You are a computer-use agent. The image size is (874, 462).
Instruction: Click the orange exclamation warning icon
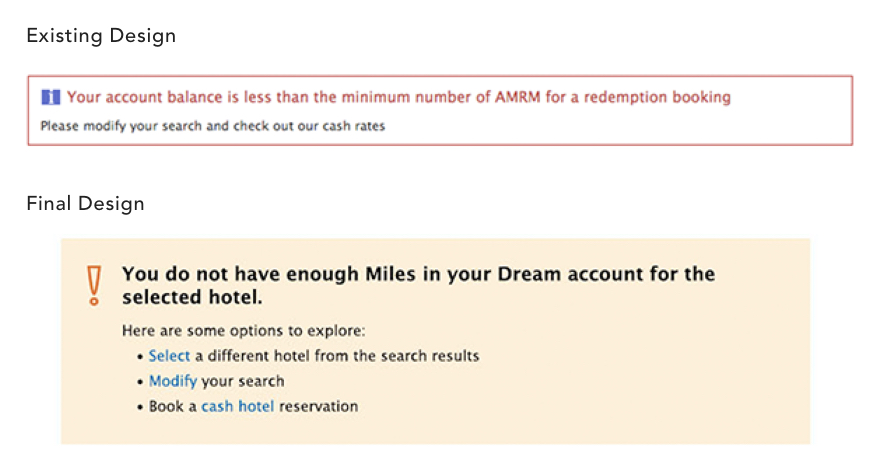(94, 285)
